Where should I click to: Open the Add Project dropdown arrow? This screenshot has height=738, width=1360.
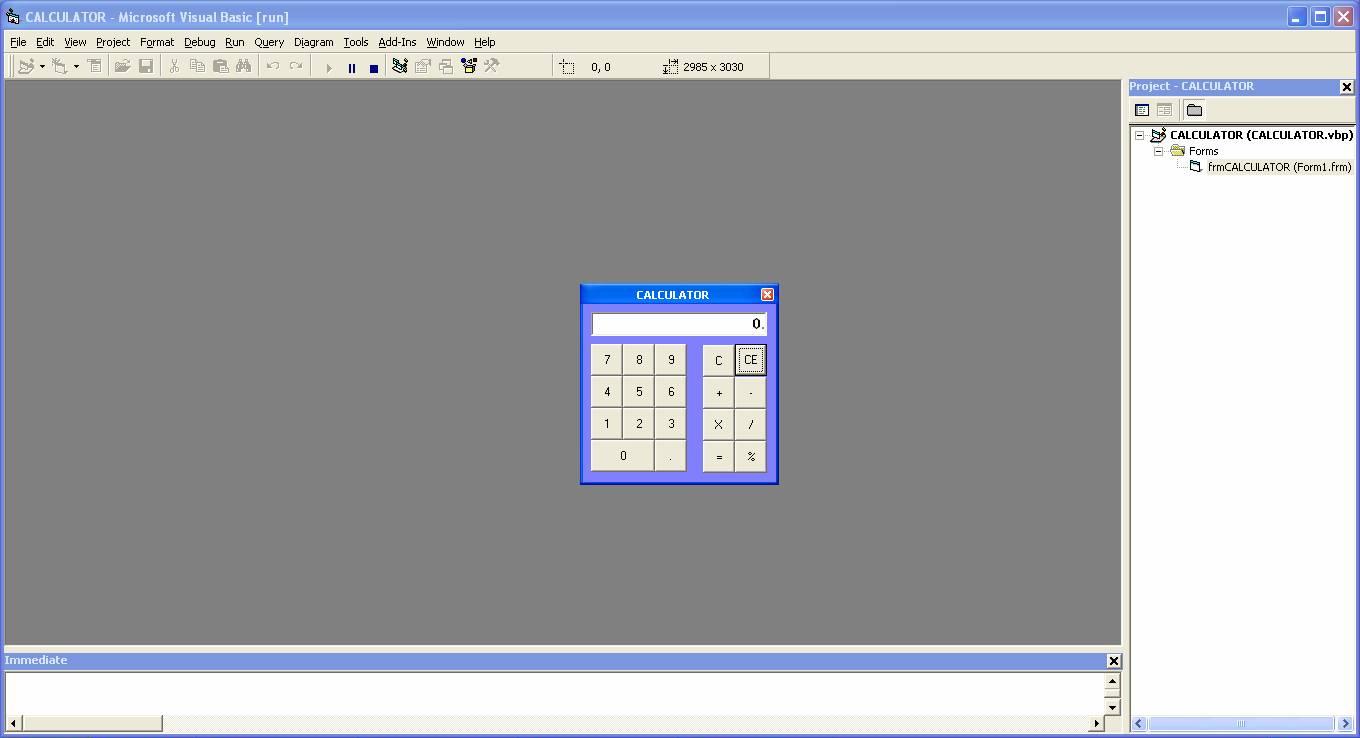[42, 66]
